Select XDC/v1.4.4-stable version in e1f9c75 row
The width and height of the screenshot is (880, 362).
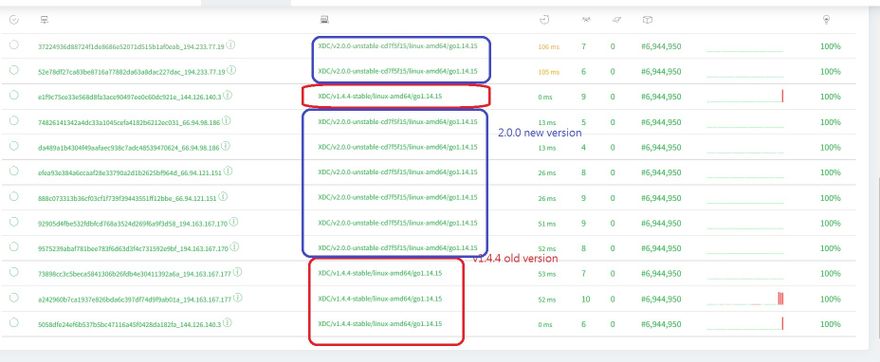[x=380, y=97]
